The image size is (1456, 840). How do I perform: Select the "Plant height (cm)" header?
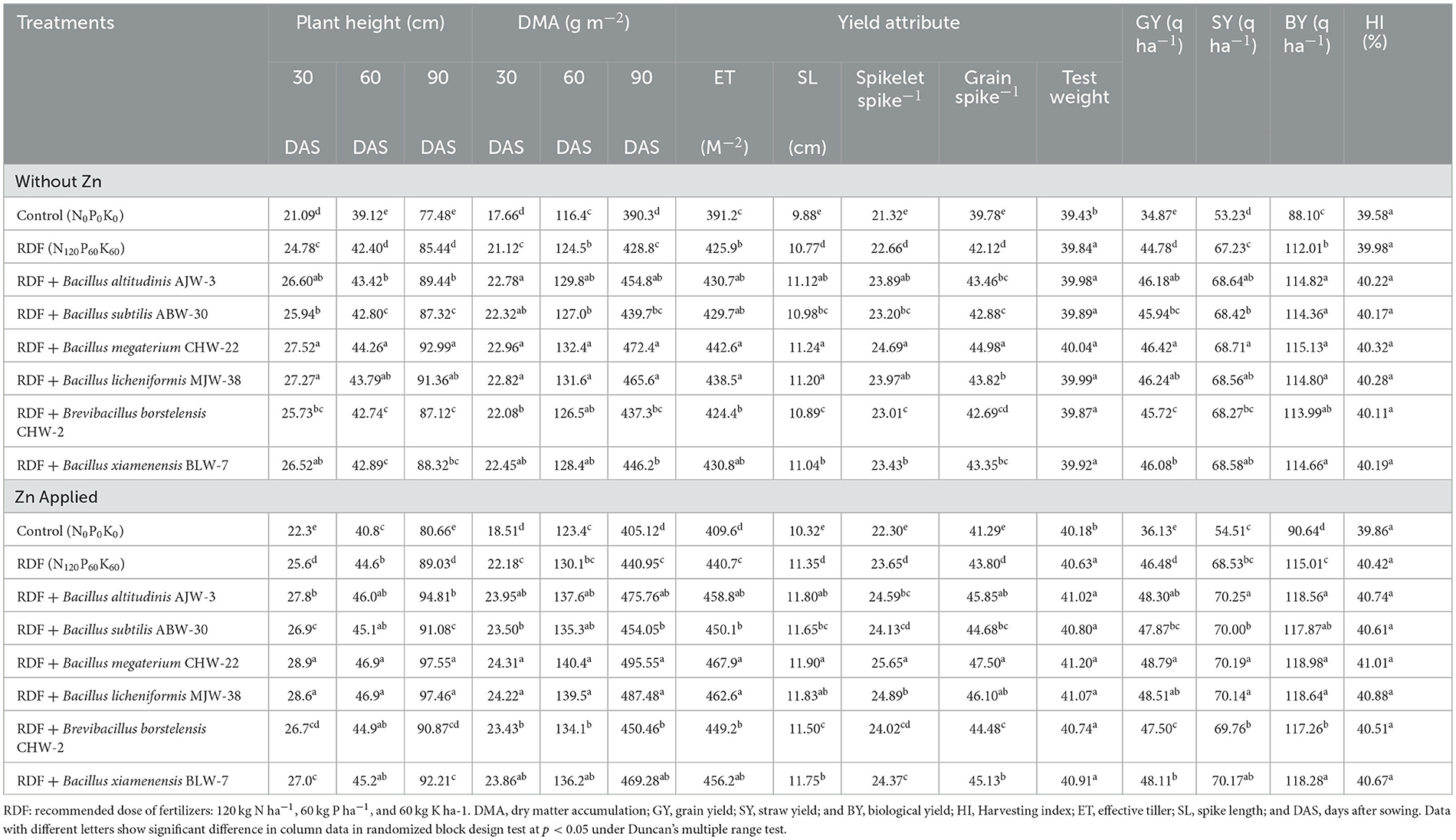370,23
